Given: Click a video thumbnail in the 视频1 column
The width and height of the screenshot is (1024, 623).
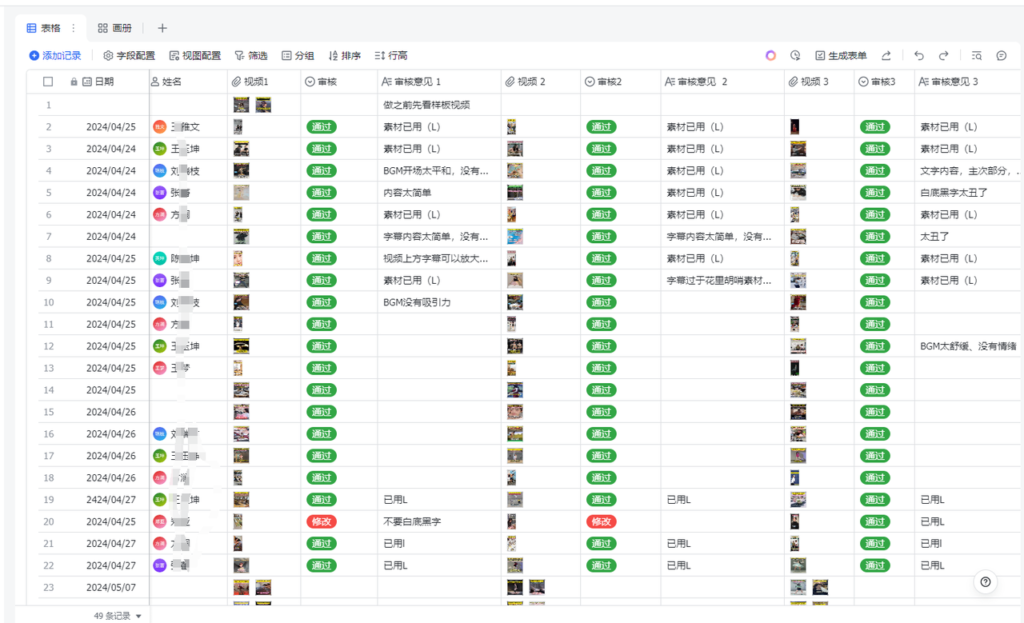Looking at the screenshot, I should [x=237, y=126].
